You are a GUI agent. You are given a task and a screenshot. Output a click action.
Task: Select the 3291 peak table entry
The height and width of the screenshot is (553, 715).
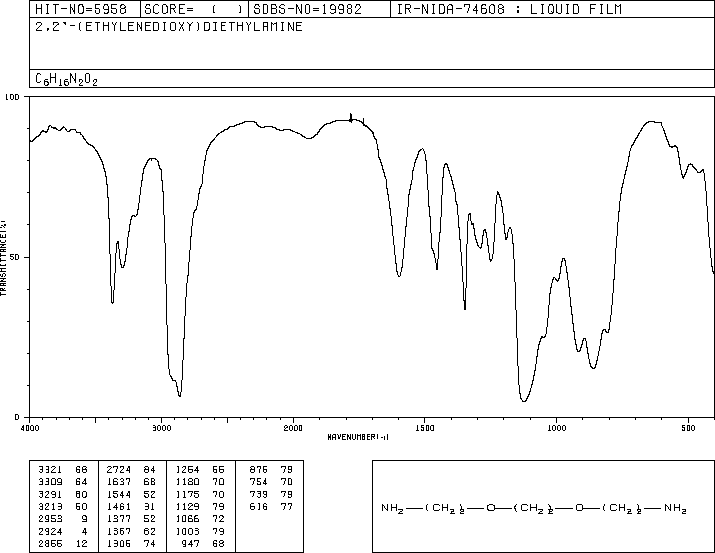click(x=50, y=494)
